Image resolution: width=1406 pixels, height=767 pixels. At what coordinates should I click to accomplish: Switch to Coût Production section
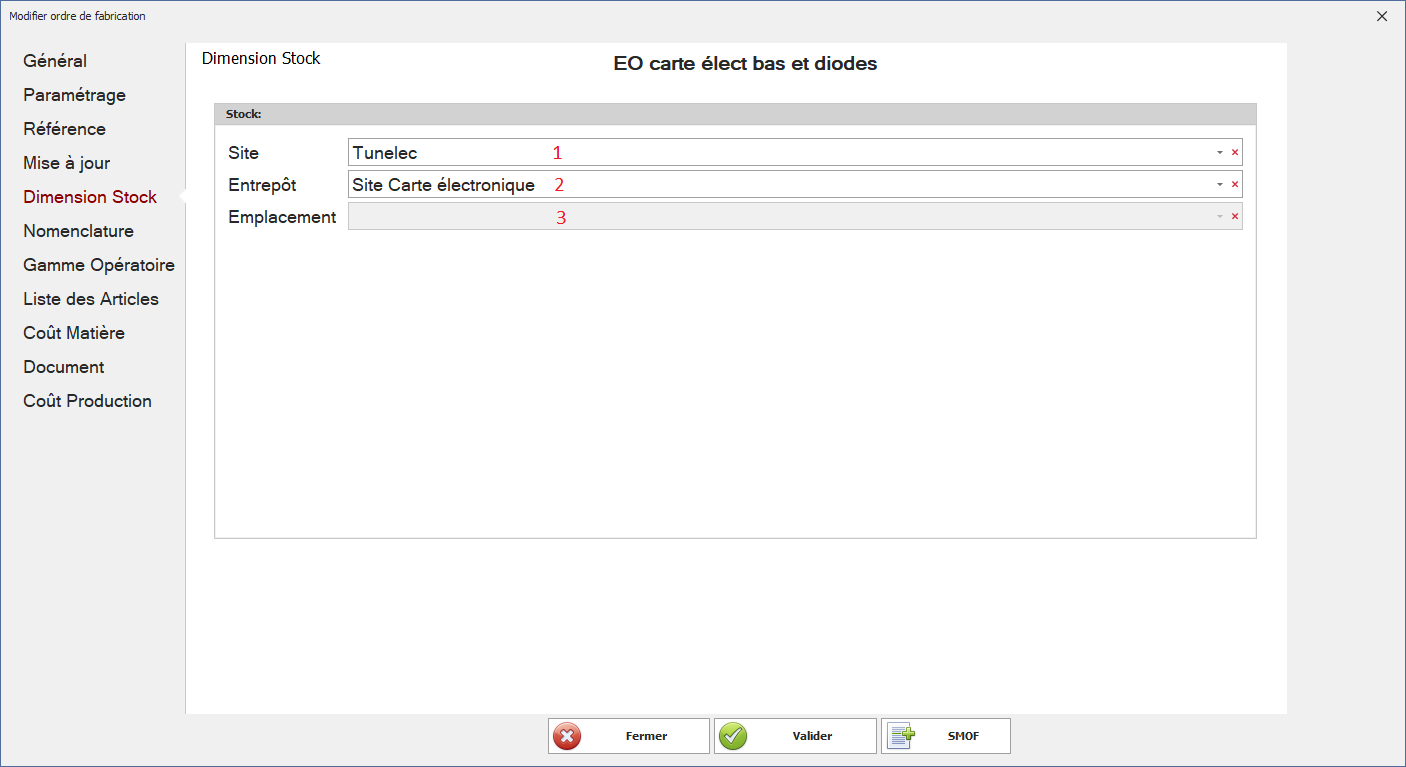(x=87, y=401)
